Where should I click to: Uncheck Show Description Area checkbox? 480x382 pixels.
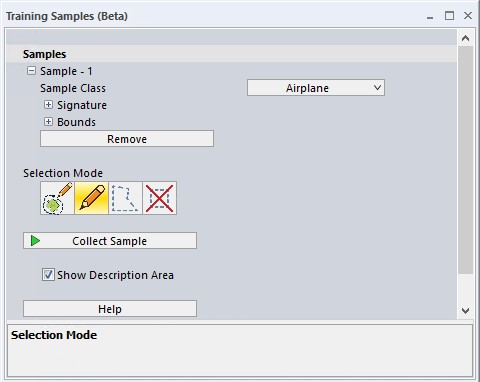coord(48,275)
